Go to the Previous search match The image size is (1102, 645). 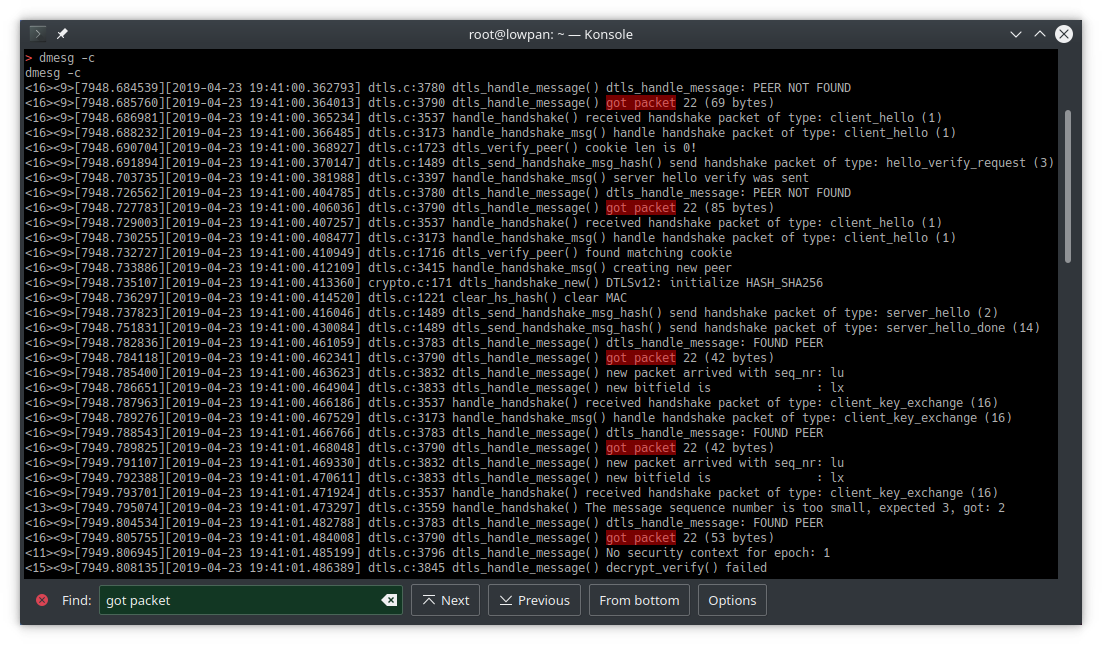(x=534, y=600)
